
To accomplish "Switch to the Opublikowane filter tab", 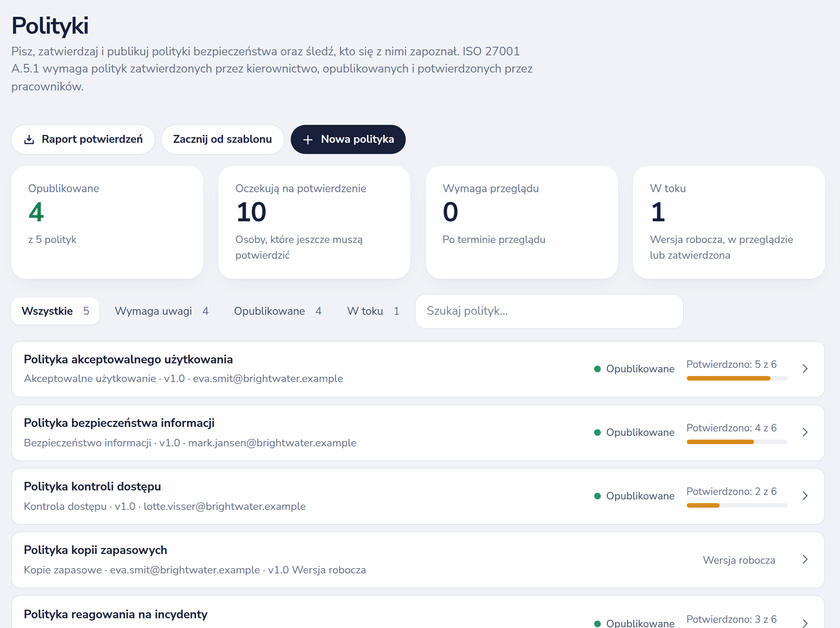I will point(278,311).
